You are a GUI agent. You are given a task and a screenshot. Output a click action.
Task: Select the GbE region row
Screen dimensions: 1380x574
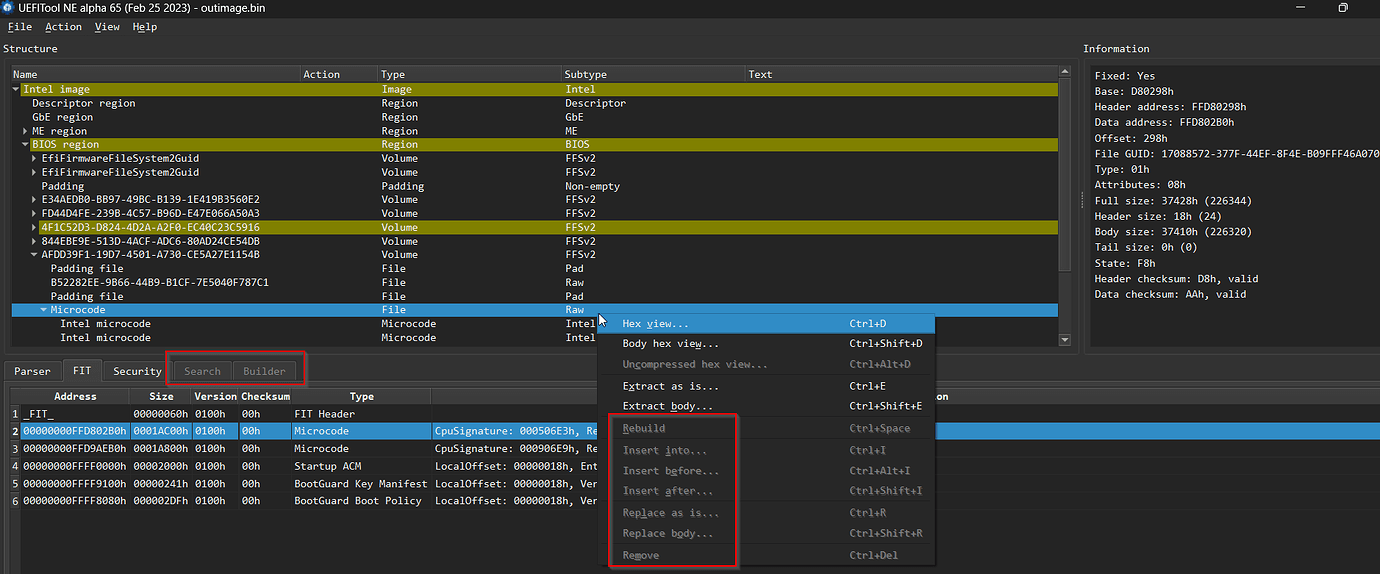(534, 117)
